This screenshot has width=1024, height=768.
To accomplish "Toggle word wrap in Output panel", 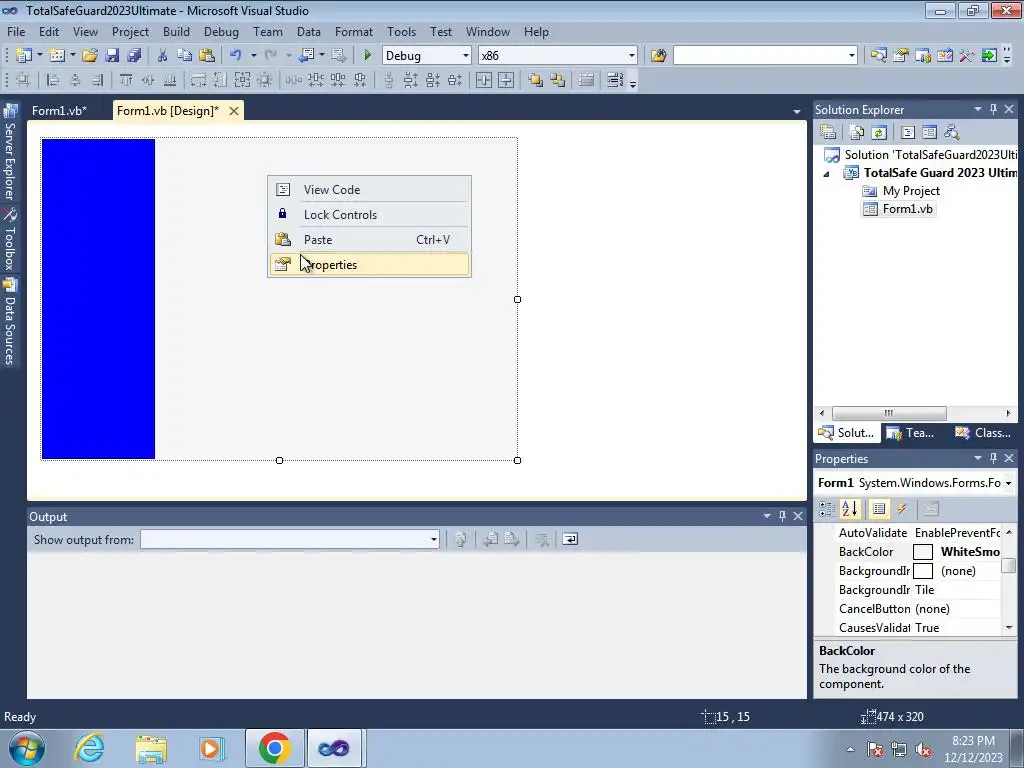I will click(570, 539).
